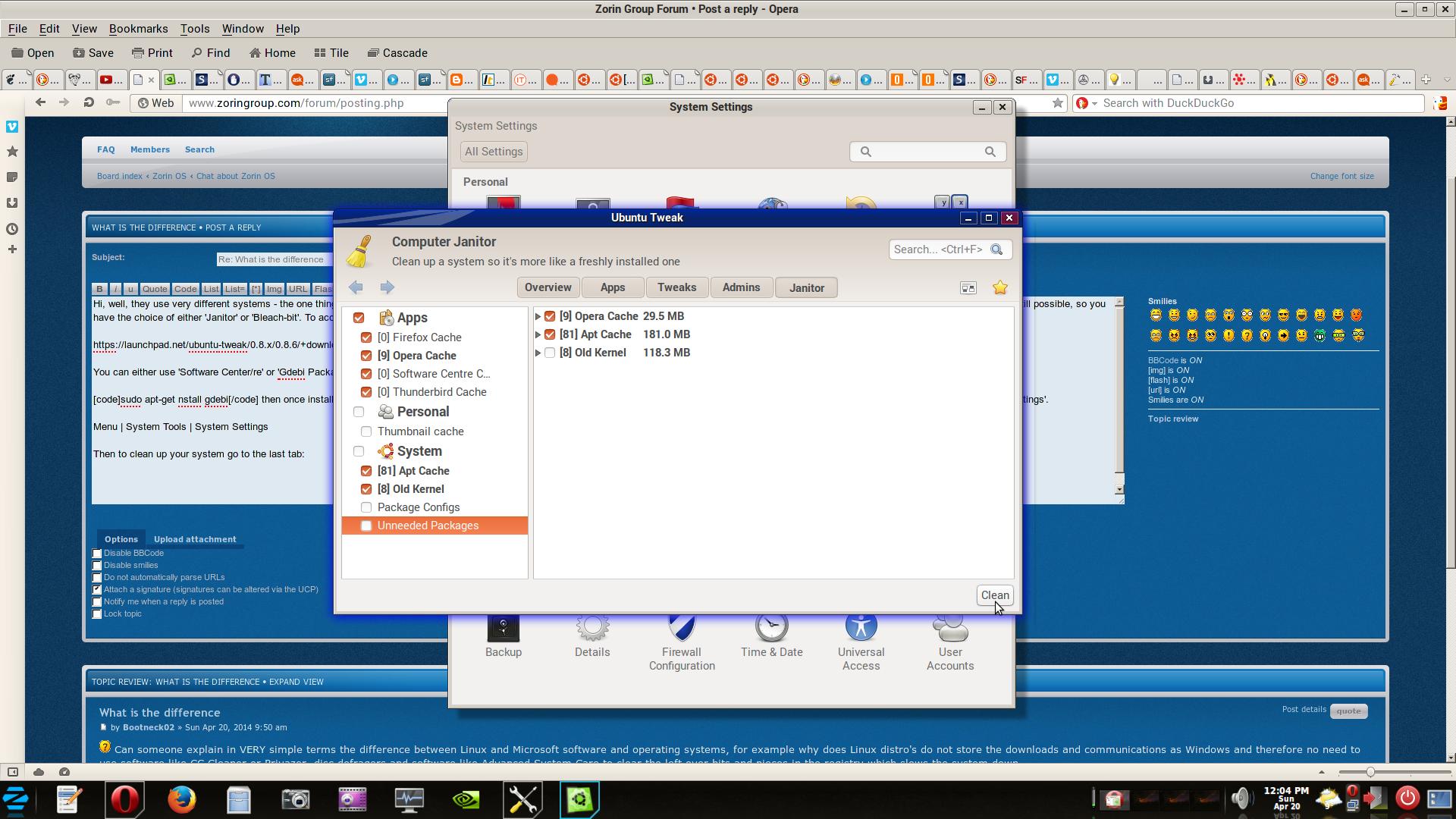Click the quote button in topic review
This screenshot has height=819, width=1456.
coord(1348,711)
